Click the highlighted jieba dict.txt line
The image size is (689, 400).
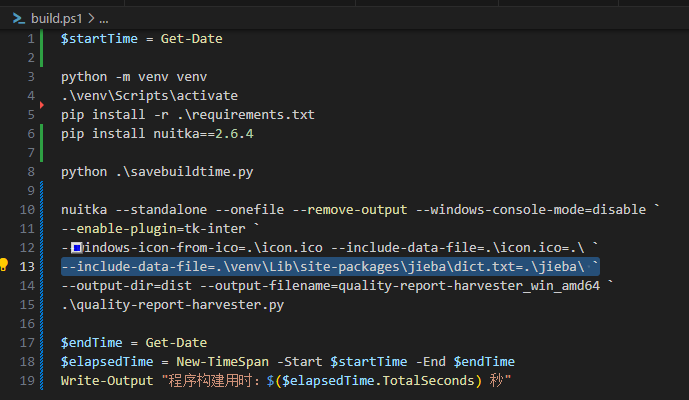tap(329, 266)
